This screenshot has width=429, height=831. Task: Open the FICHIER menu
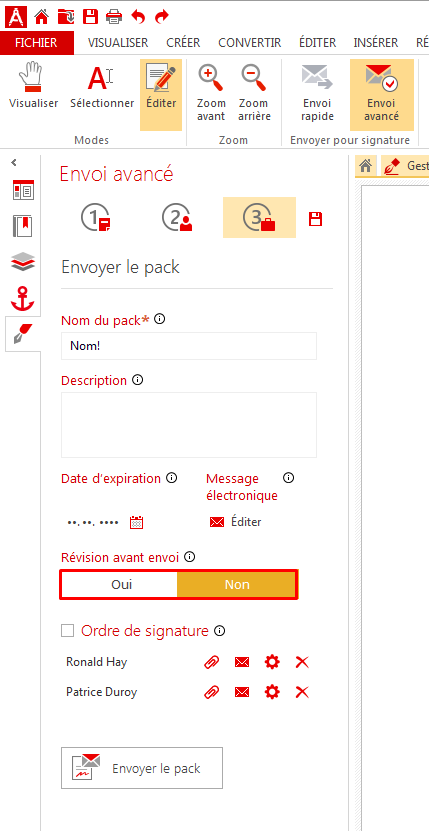pyautogui.click(x=36, y=43)
